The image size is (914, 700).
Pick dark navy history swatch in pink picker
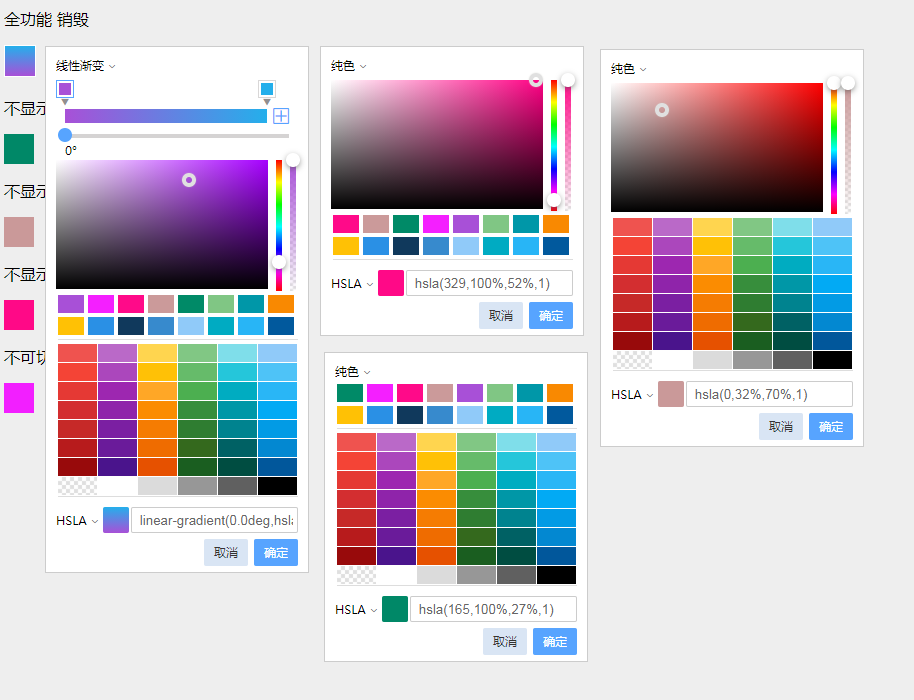[406, 246]
